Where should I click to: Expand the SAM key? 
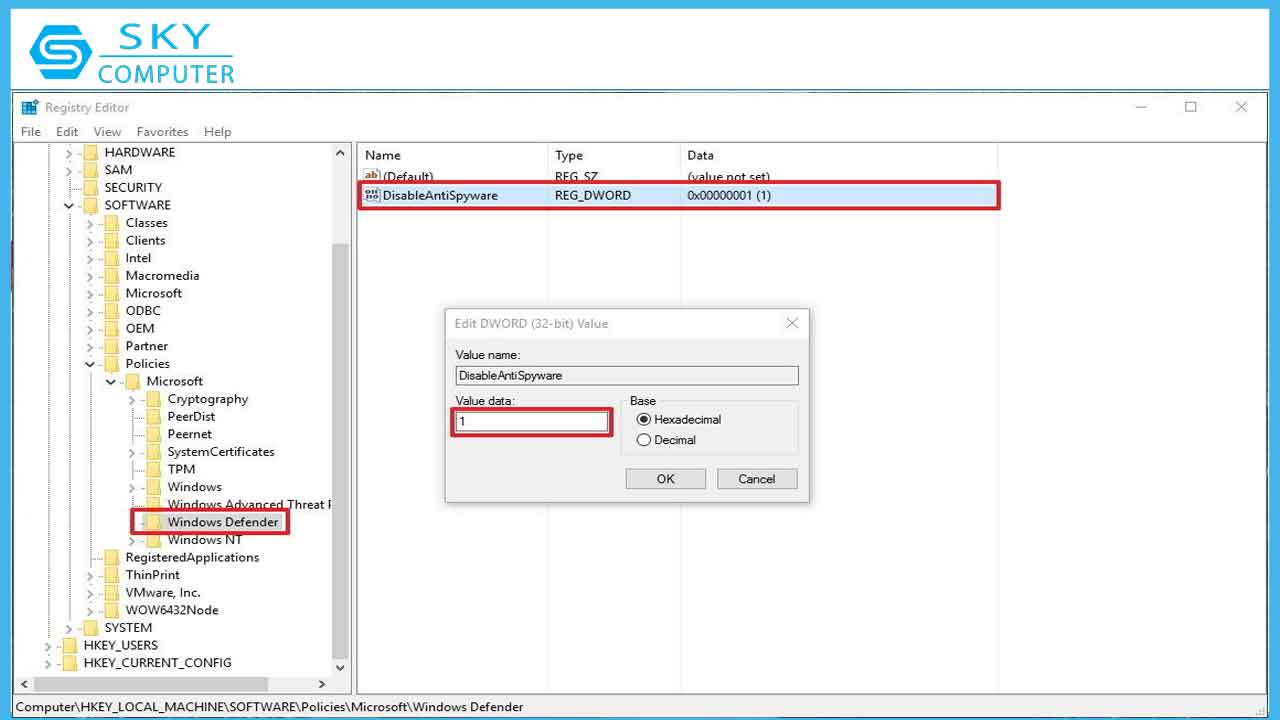69,170
